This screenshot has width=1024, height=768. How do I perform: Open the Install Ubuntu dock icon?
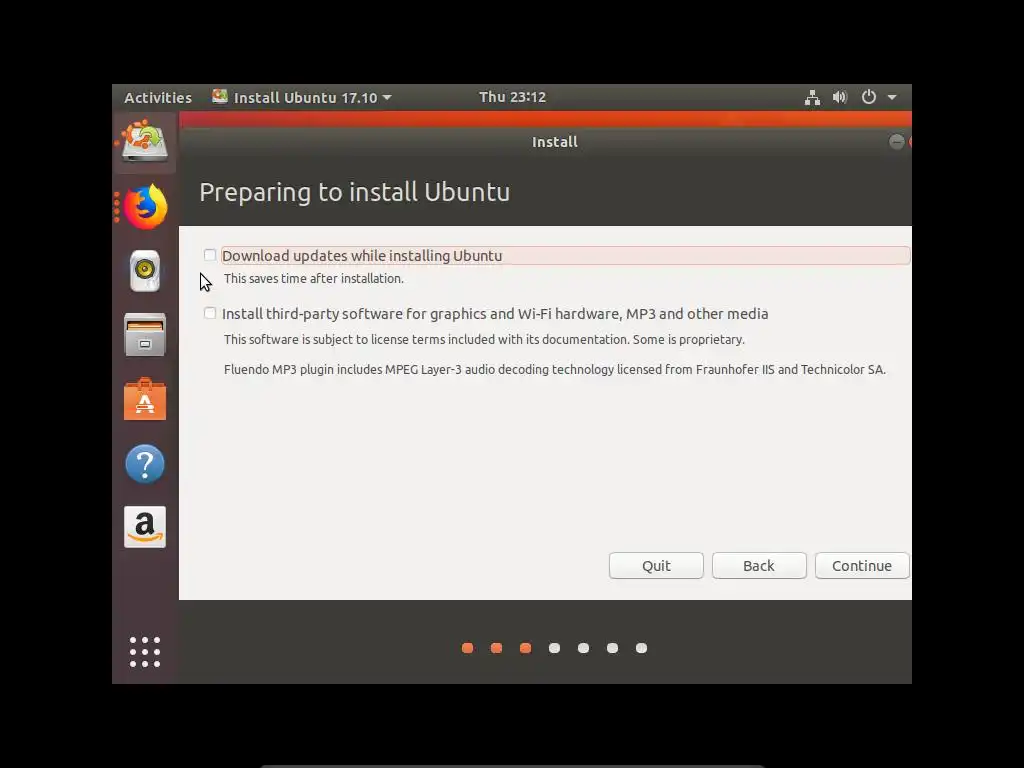(x=144, y=141)
